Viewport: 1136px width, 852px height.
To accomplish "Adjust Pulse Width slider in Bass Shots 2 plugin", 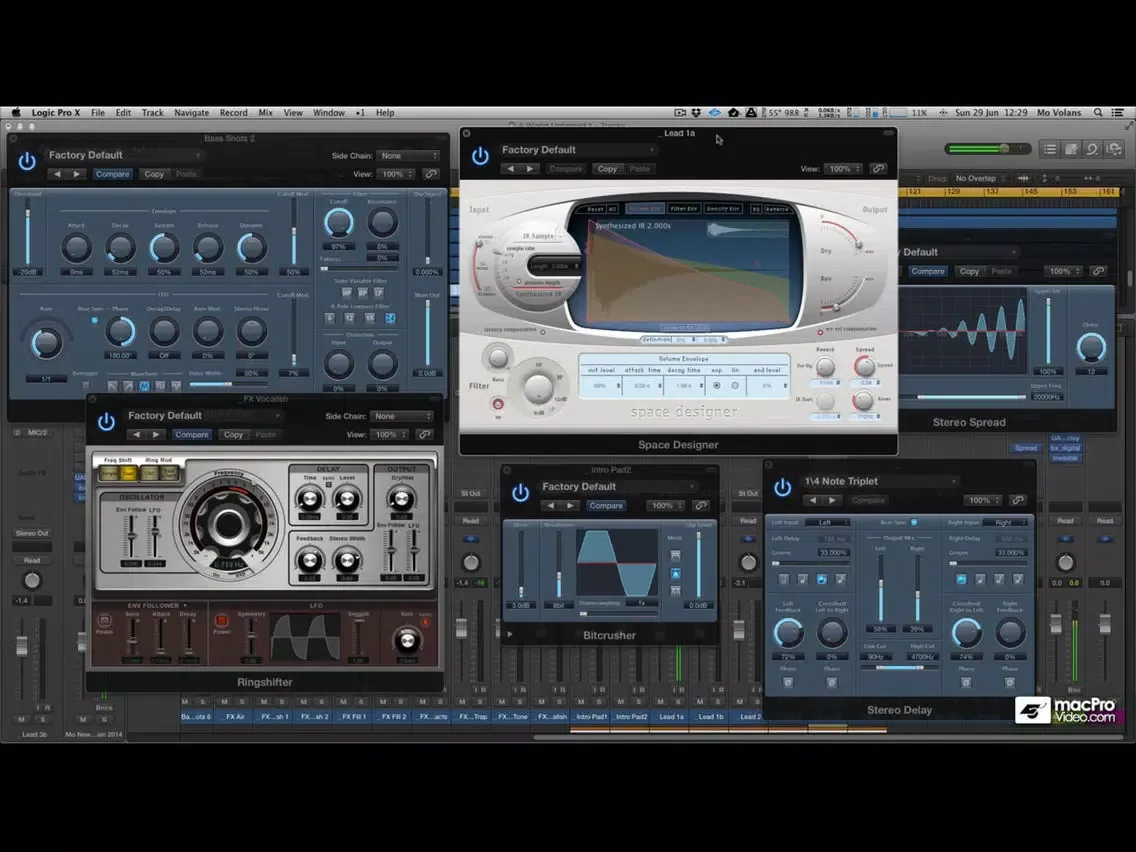I will tap(227, 384).
